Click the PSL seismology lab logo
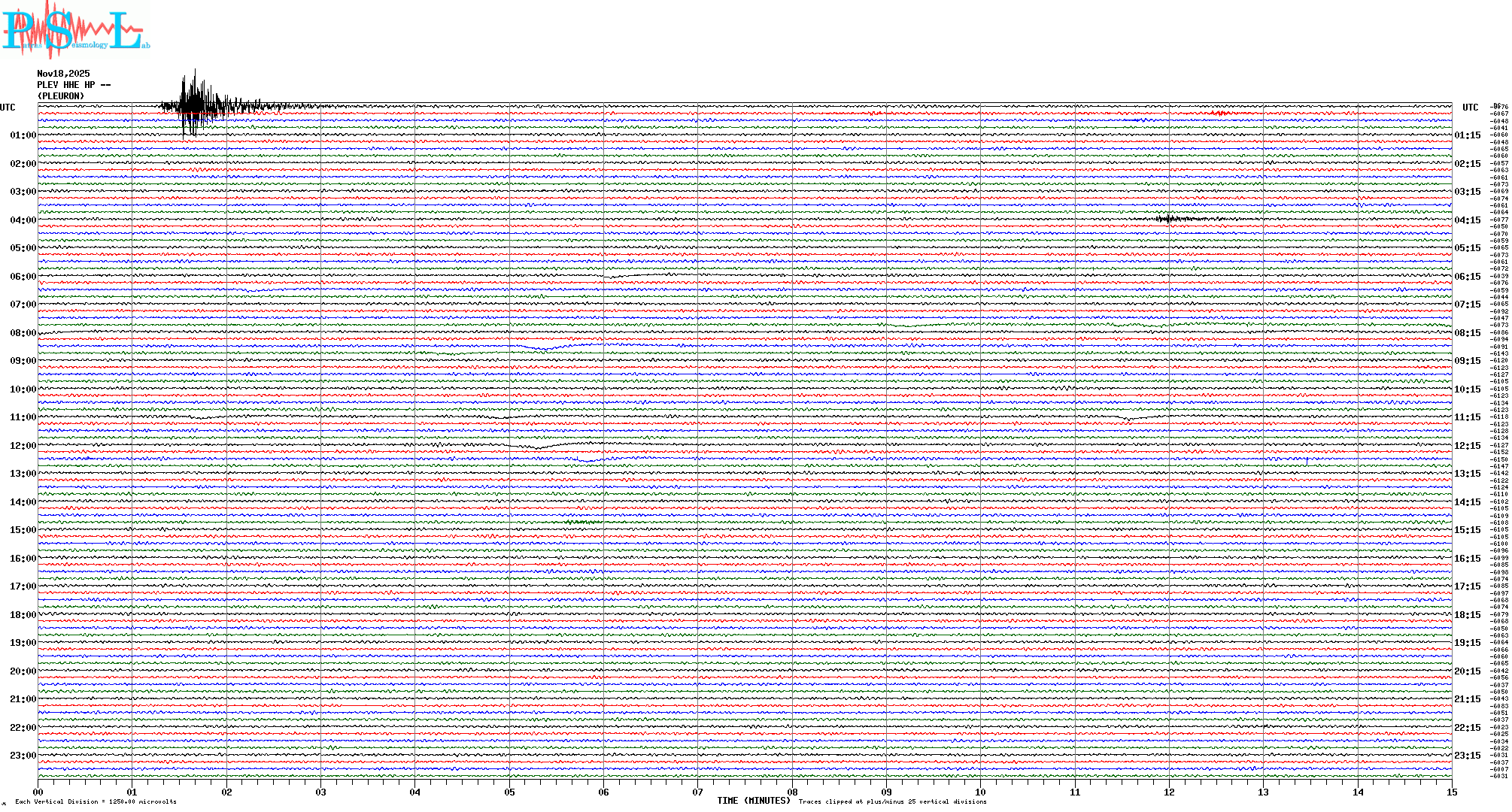This screenshot has height=812, width=1512. pyautogui.click(x=75, y=30)
